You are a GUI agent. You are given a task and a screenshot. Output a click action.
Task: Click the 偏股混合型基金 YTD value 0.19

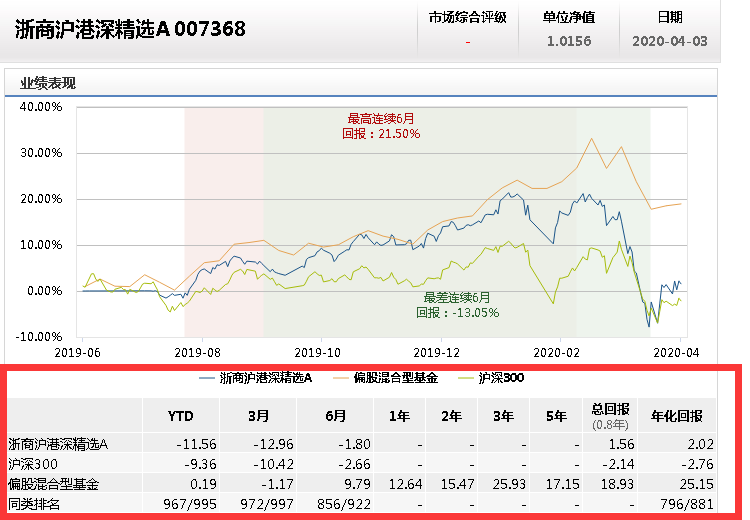(203, 484)
